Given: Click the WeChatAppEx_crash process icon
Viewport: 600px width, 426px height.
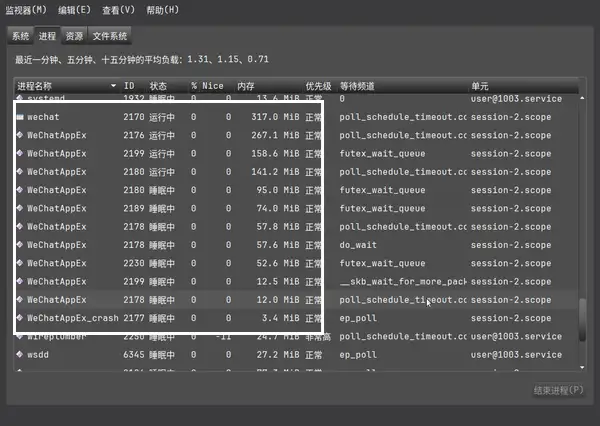Looking at the screenshot, I should pyautogui.click(x=20, y=318).
